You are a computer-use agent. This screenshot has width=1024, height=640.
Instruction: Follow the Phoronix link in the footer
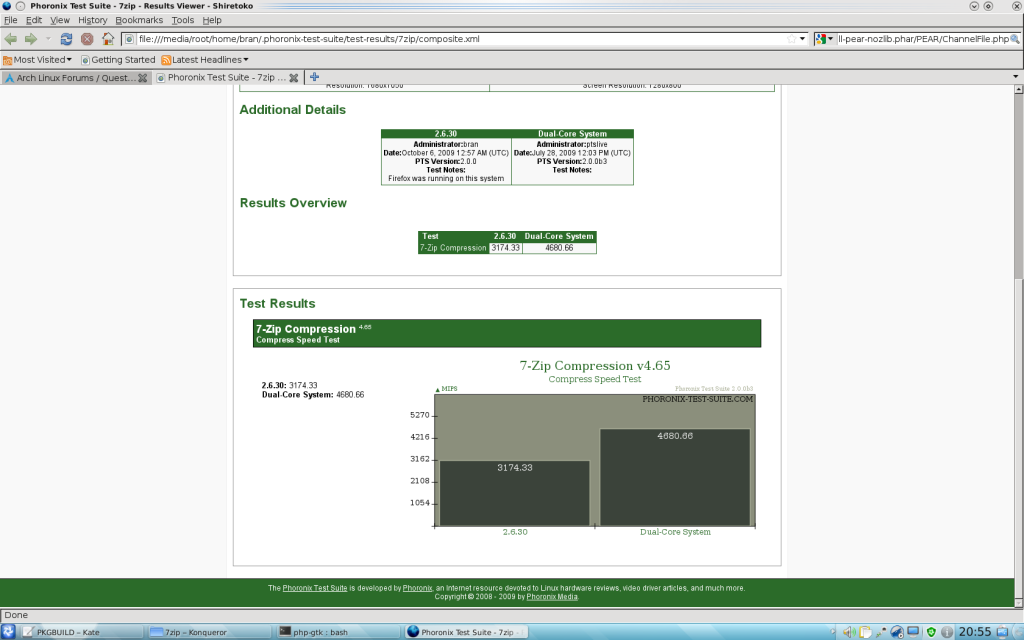pos(417,588)
